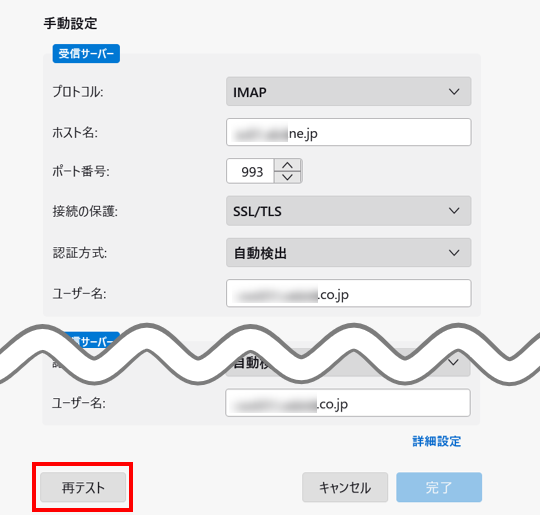Click the chevron on the IMAP selector

tap(454, 92)
